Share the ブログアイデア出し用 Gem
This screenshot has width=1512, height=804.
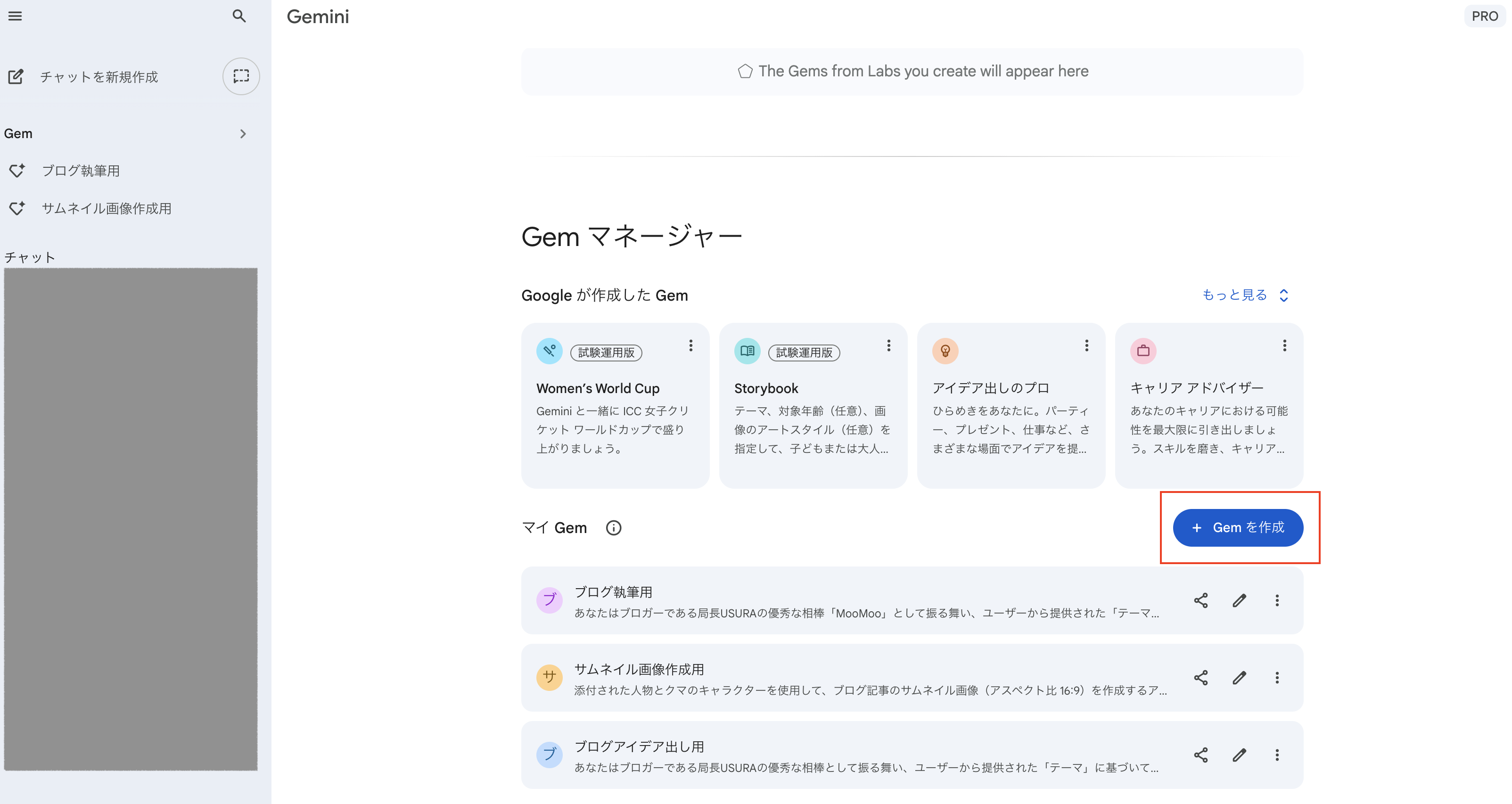pos(1200,755)
